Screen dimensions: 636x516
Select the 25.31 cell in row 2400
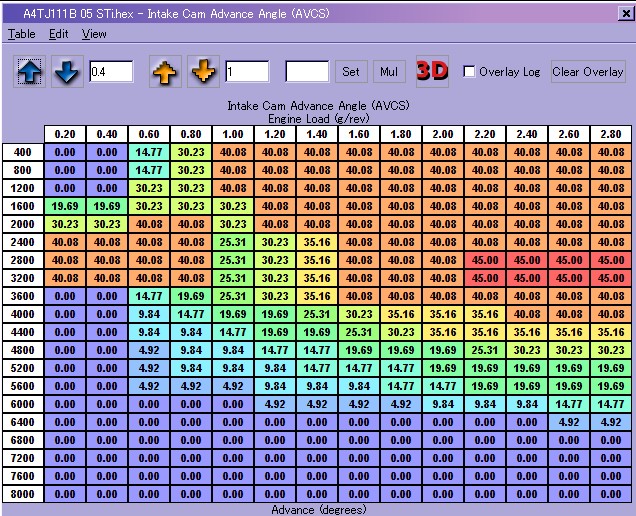pos(233,242)
